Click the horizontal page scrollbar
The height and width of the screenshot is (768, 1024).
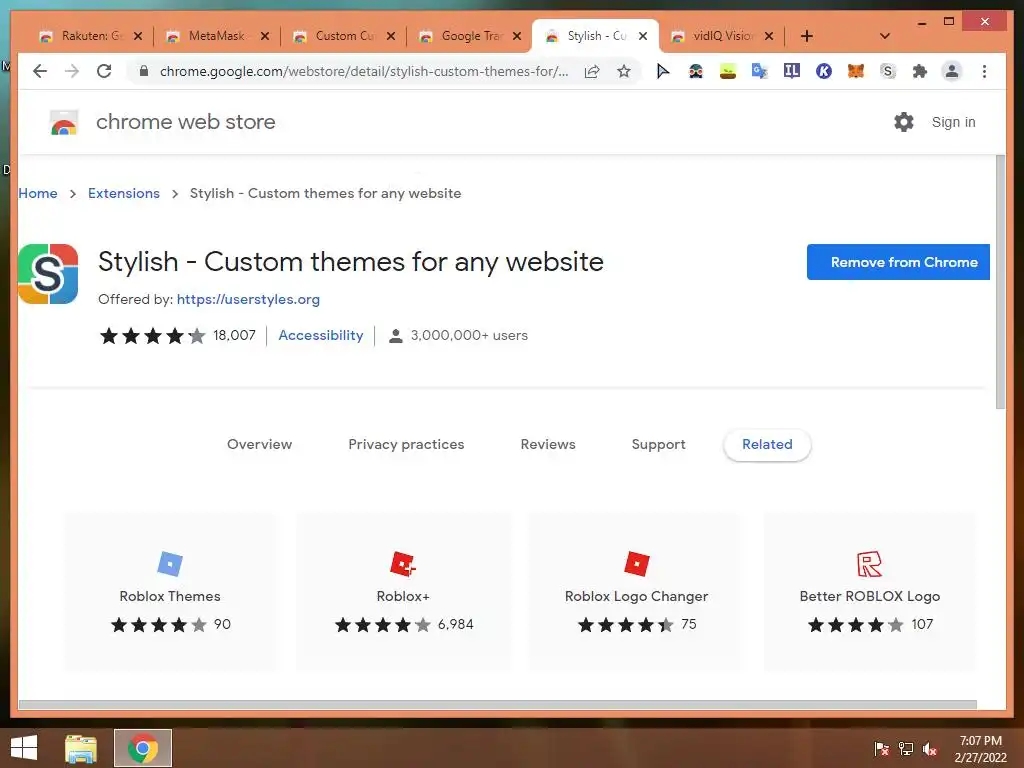(498, 705)
